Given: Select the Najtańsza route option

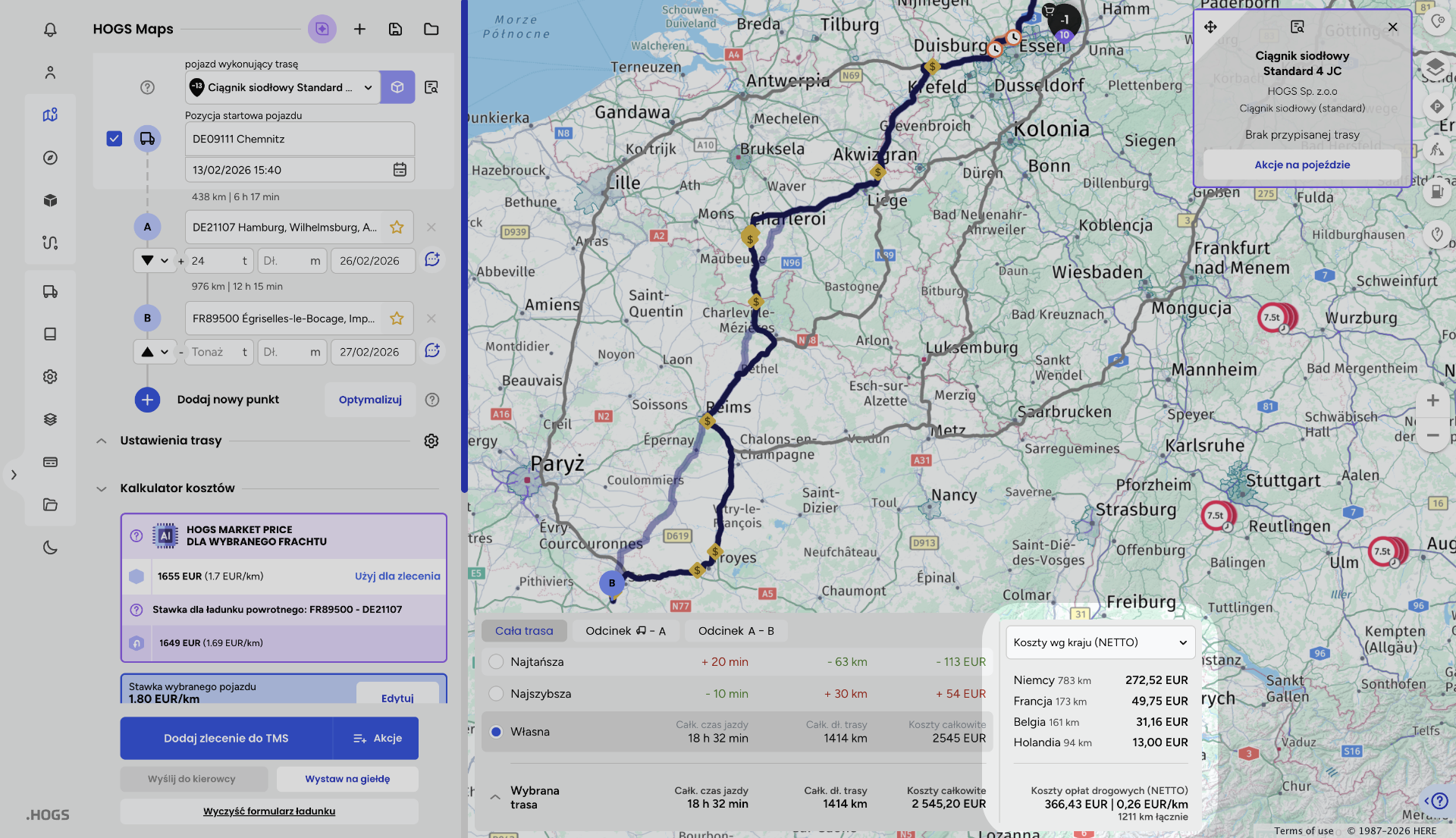Looking at the screenshot, I should click(x=496, y=661).
